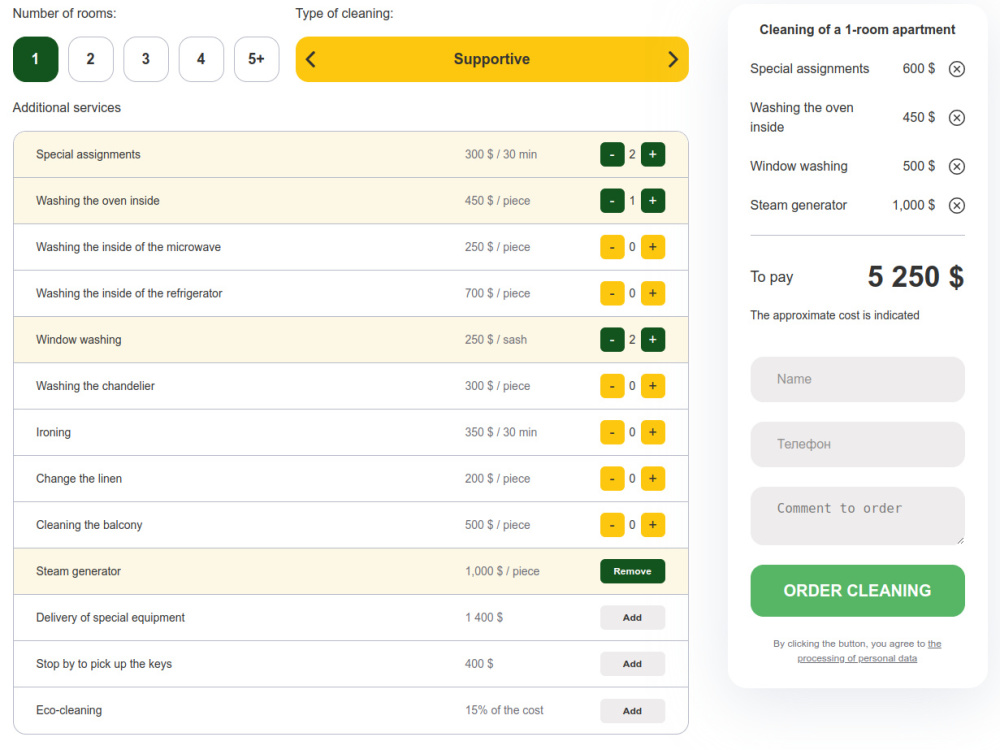Select 5+ rooms option

tap(256, 59)
